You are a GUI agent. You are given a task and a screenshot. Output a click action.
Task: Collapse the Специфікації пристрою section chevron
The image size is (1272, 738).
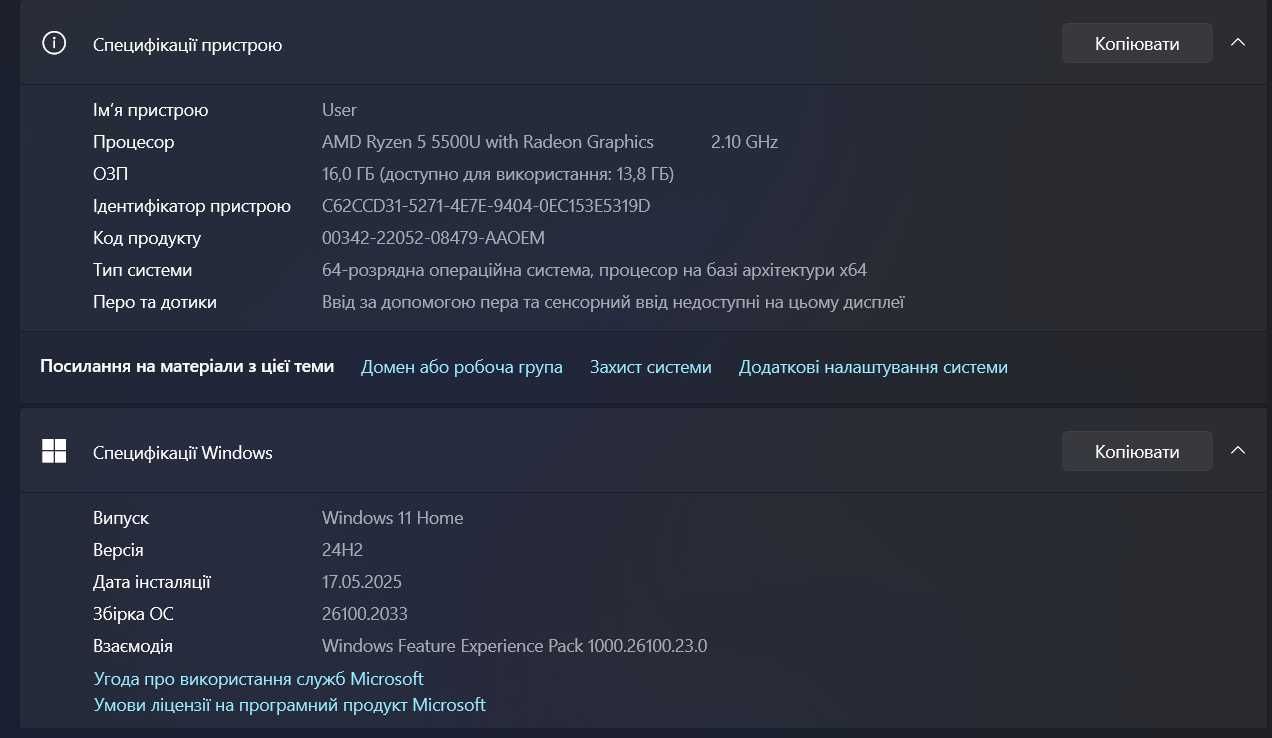(x=1238, y=43)
